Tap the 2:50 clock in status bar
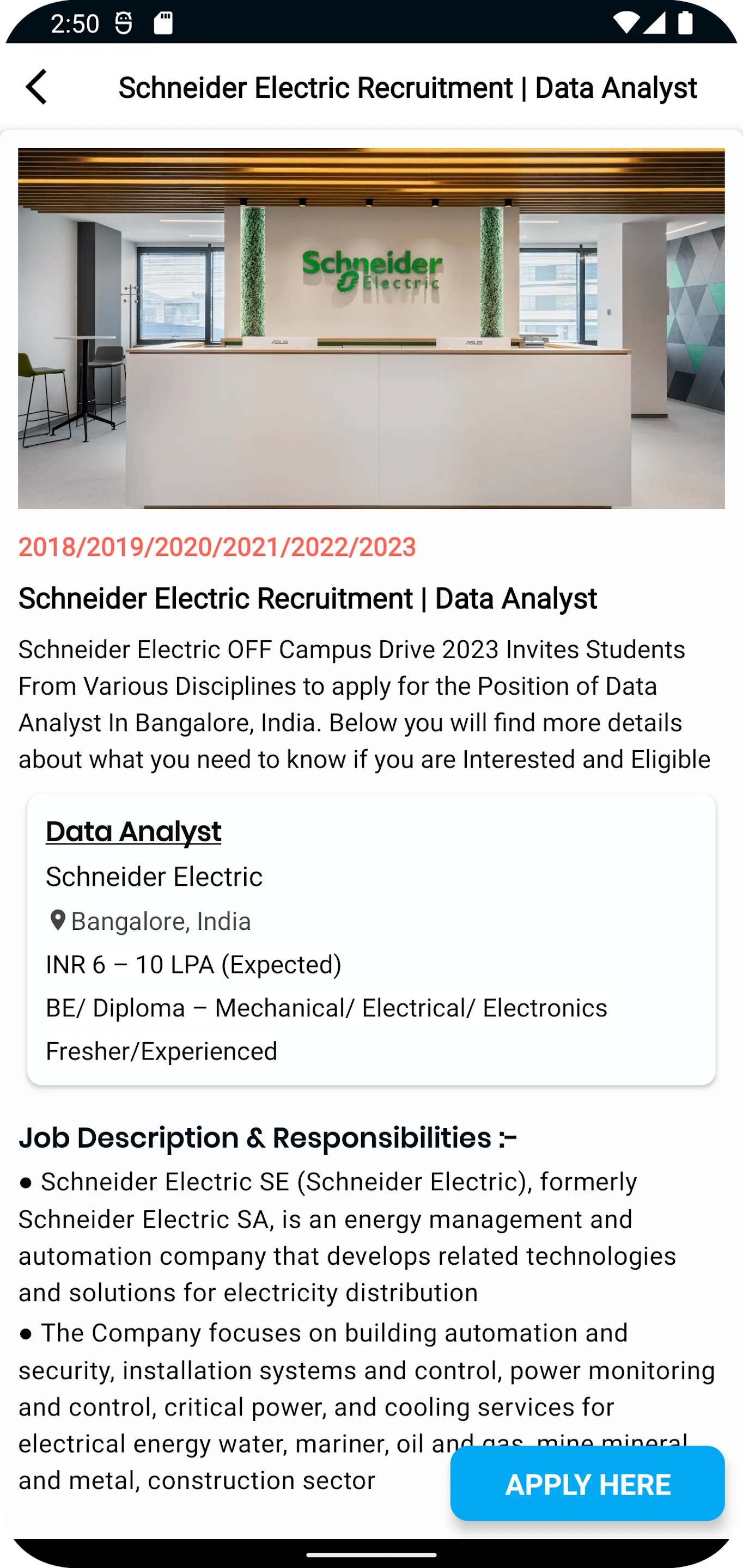Image resolution: width=743 pixels, height=1568 pixels. point(74,24)
